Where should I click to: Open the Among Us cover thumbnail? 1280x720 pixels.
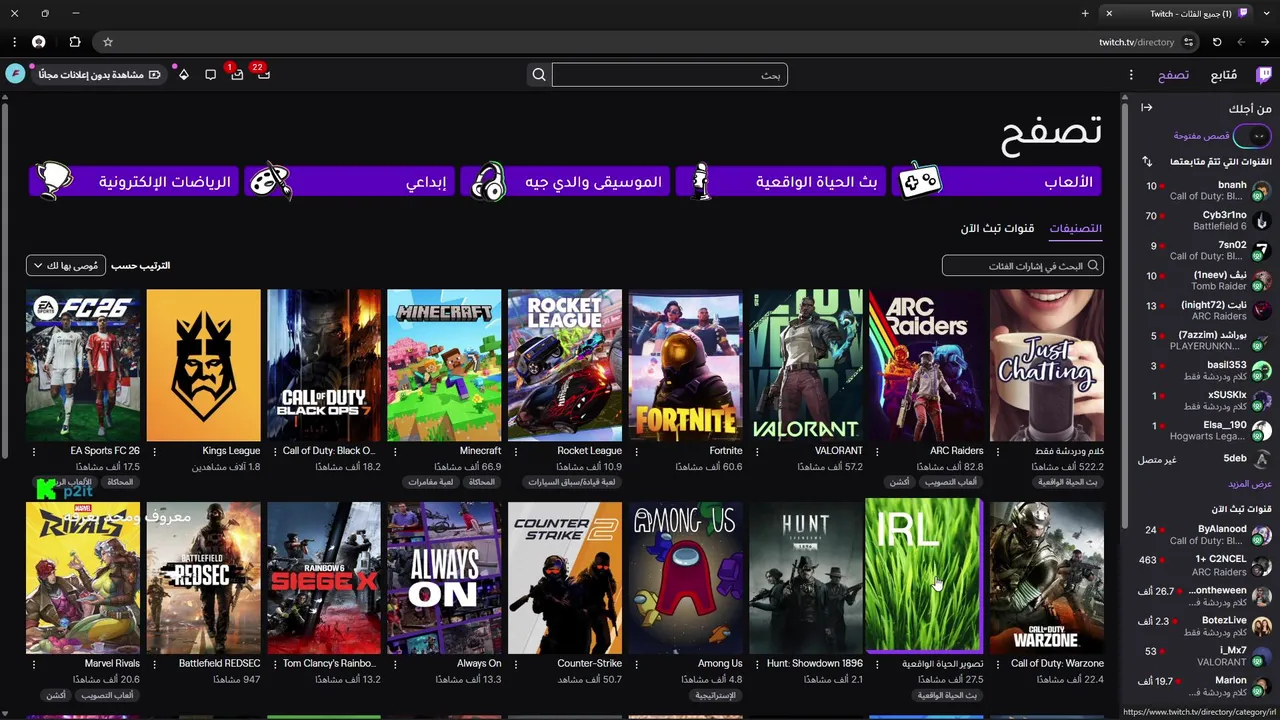(x=685, y=578)
